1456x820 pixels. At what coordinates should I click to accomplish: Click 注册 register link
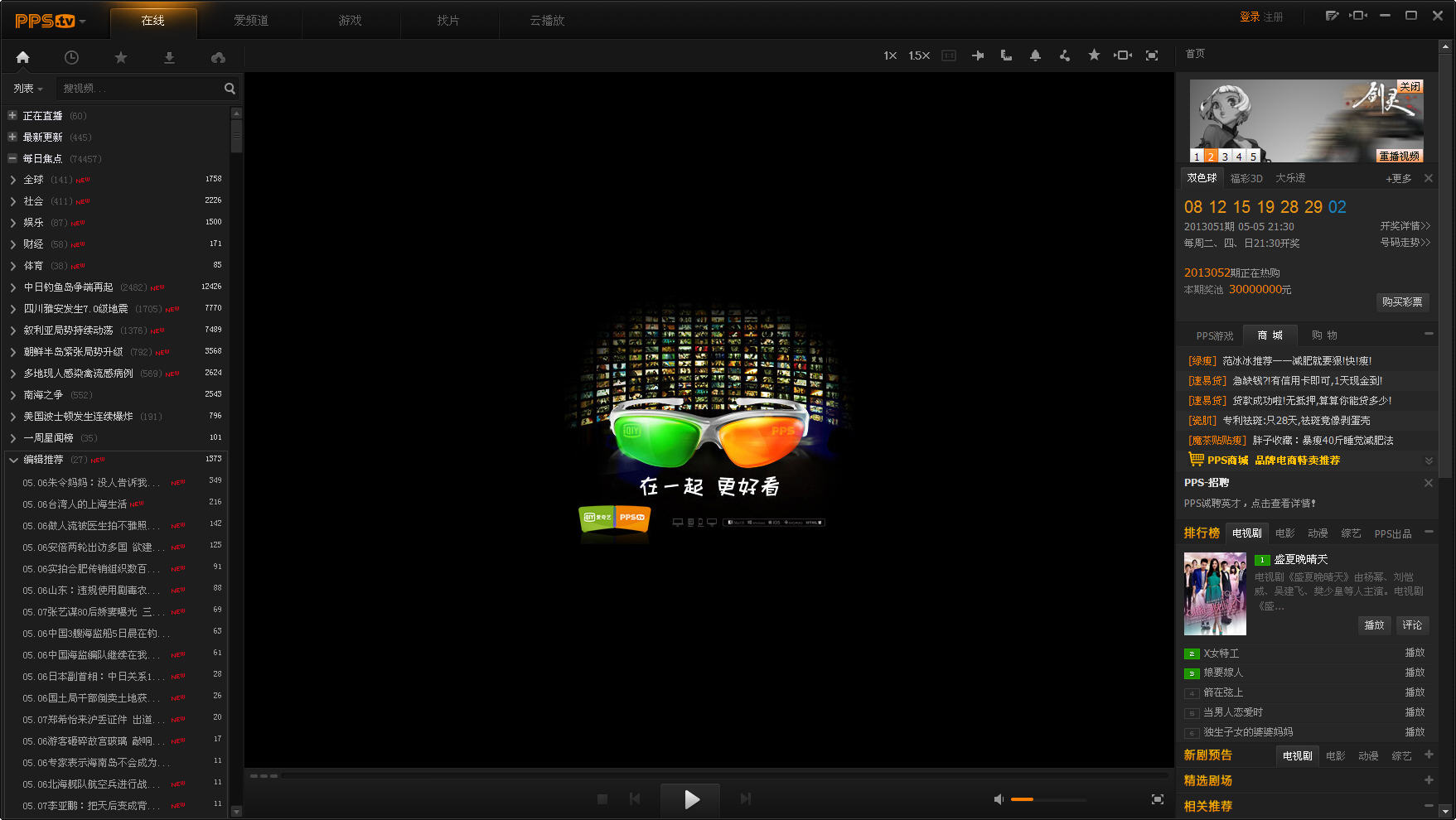(1273, 17)
